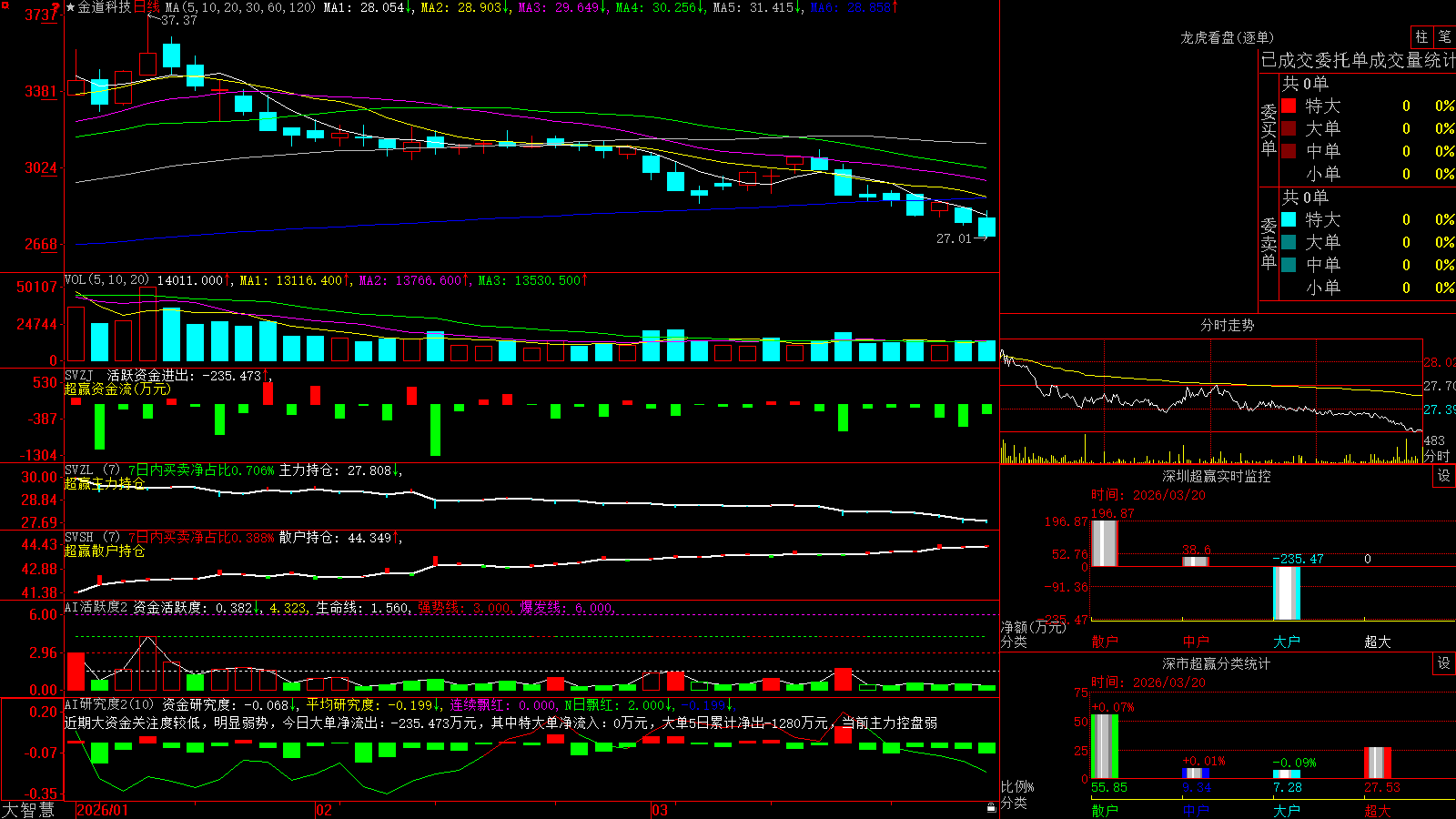Viewport: 1456px width, 819px height.
Task: Open 设 settings of 深圳超赢实时监控 panel
Action: 1444,476
